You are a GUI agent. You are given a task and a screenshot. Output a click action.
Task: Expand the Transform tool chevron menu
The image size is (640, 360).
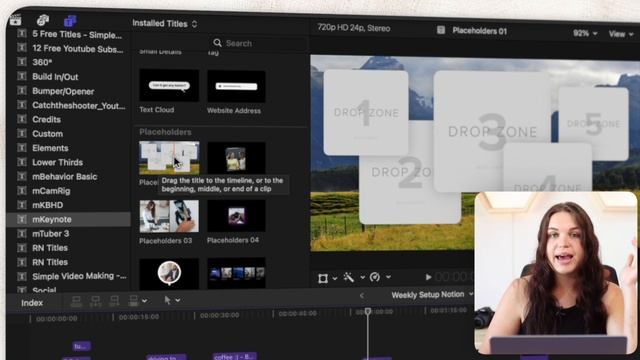335,278
